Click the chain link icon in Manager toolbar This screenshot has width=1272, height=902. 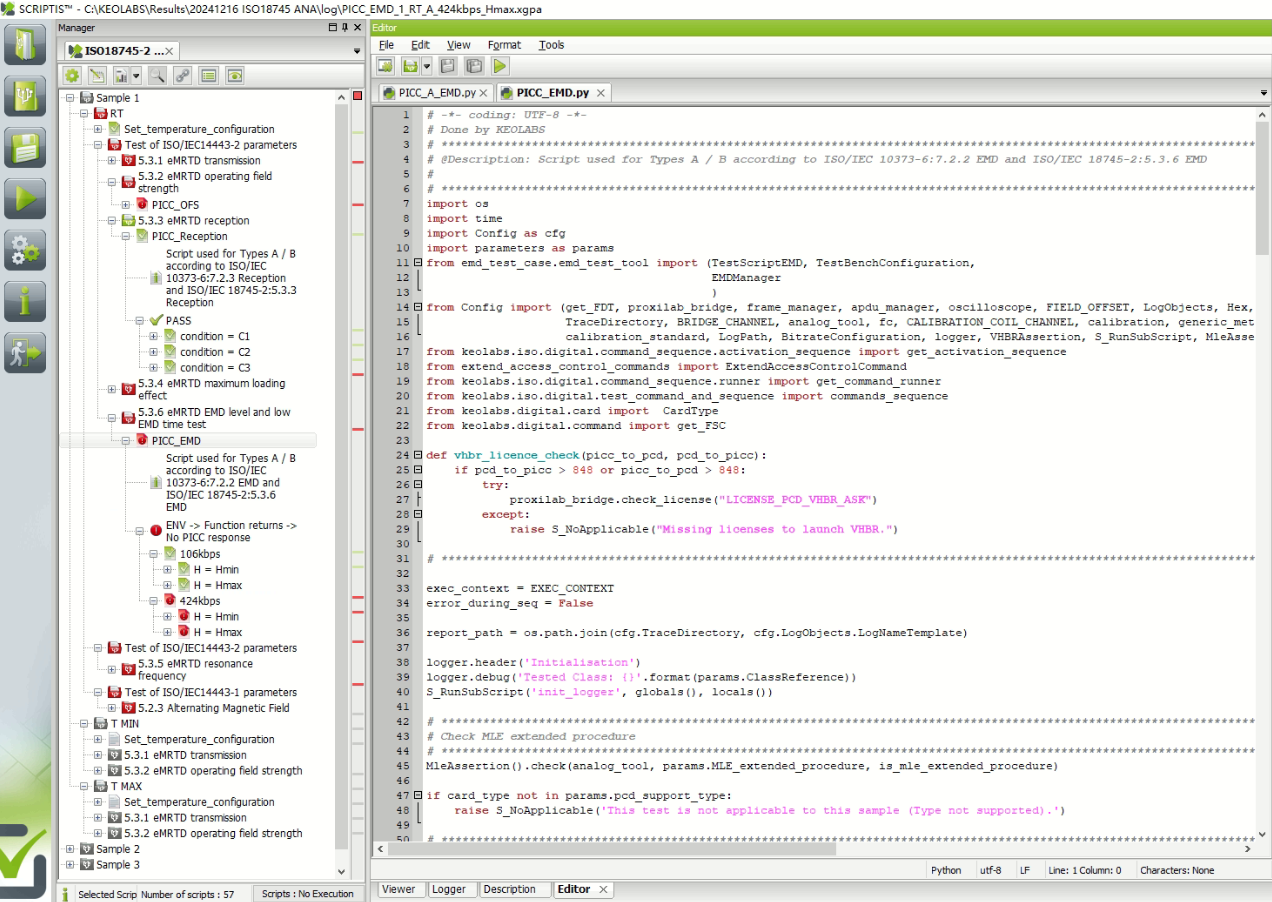(x=182, y=75)
